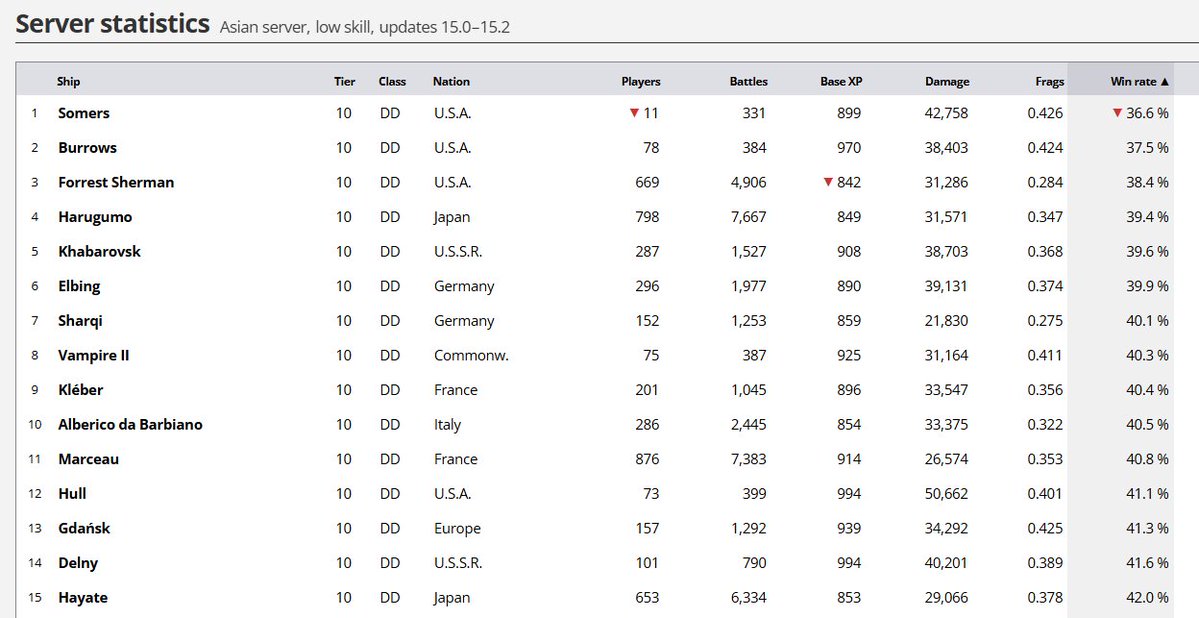1199x618 pixels.
Task: Open the Hayate ship entry
Action: click(x=83, y=597)
